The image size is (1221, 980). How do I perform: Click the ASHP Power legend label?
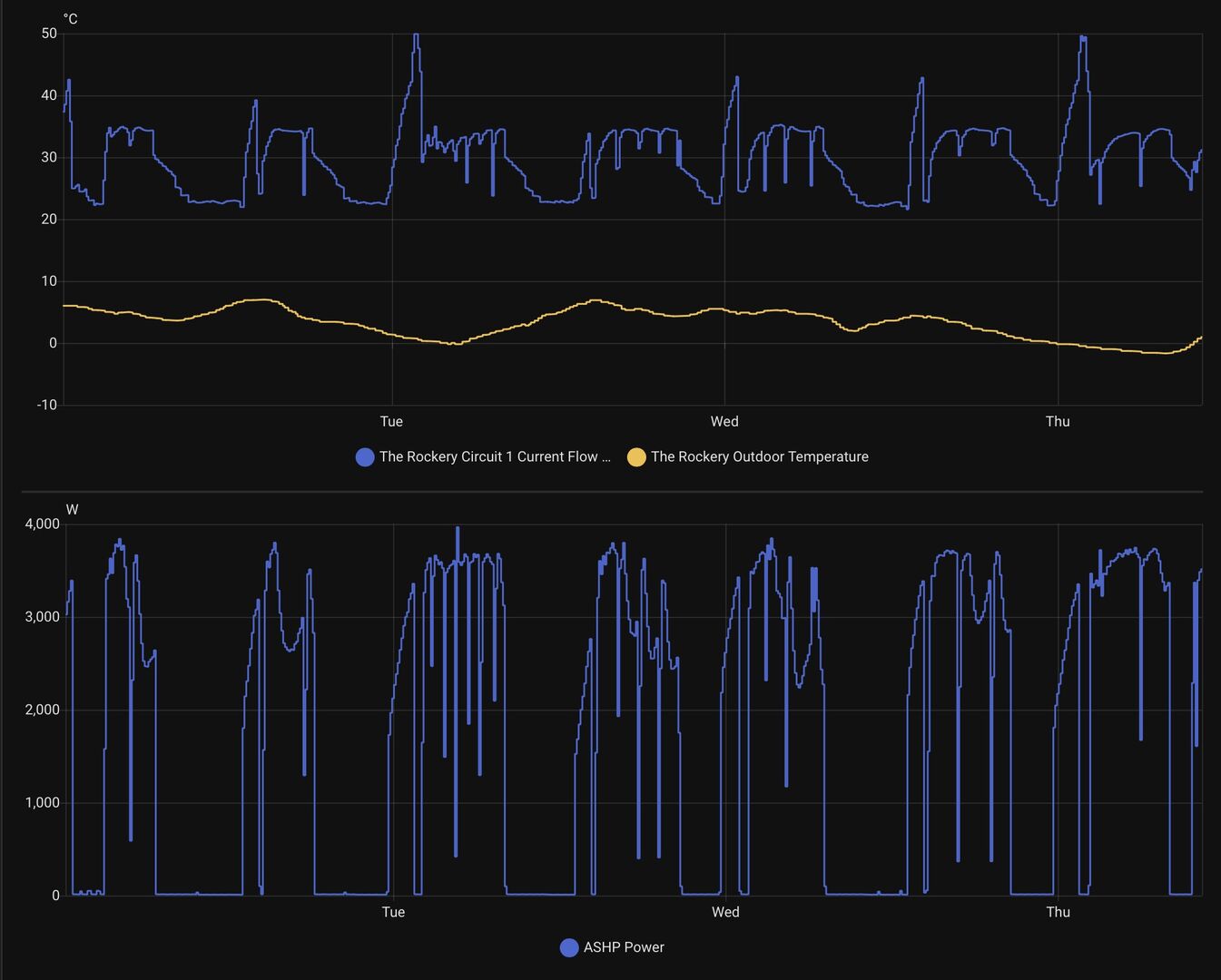tap(624, 947)
